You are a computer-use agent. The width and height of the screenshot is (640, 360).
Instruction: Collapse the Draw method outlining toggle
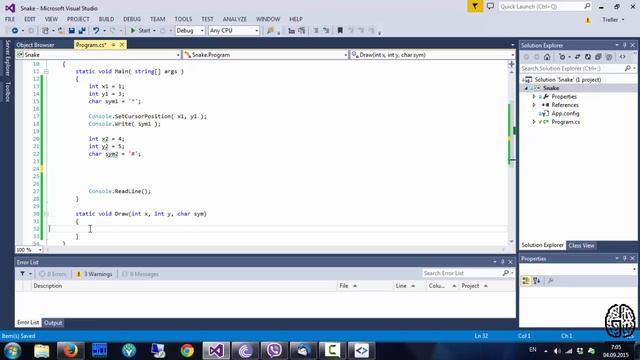tap(46, 214)
